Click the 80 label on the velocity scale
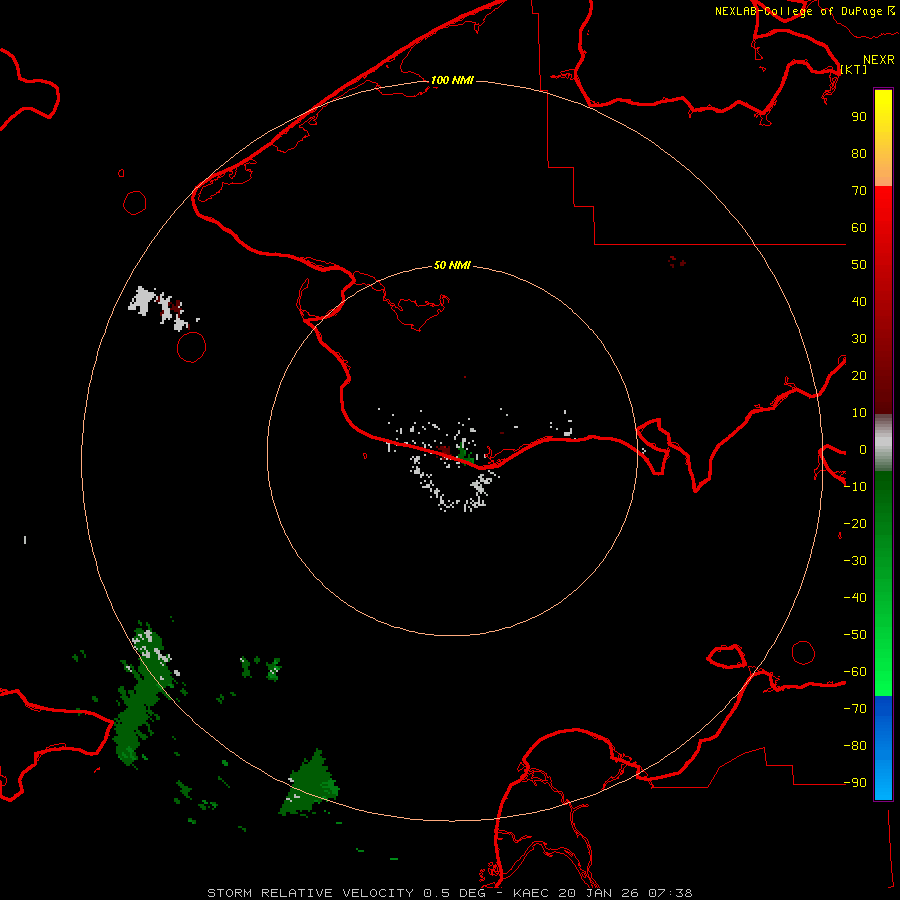Viewport: 900px width, 900px height. [x=859, y=153]
